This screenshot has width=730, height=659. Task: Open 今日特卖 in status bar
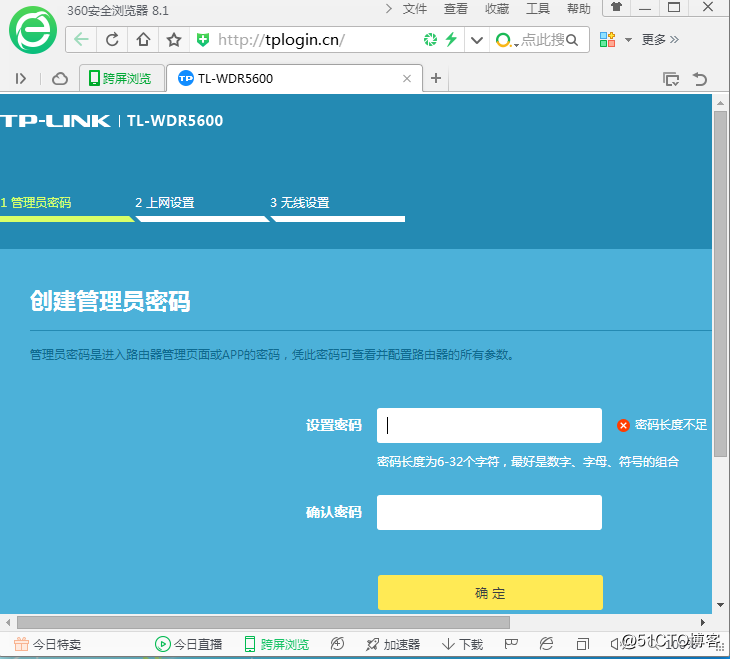pos(47,645)
